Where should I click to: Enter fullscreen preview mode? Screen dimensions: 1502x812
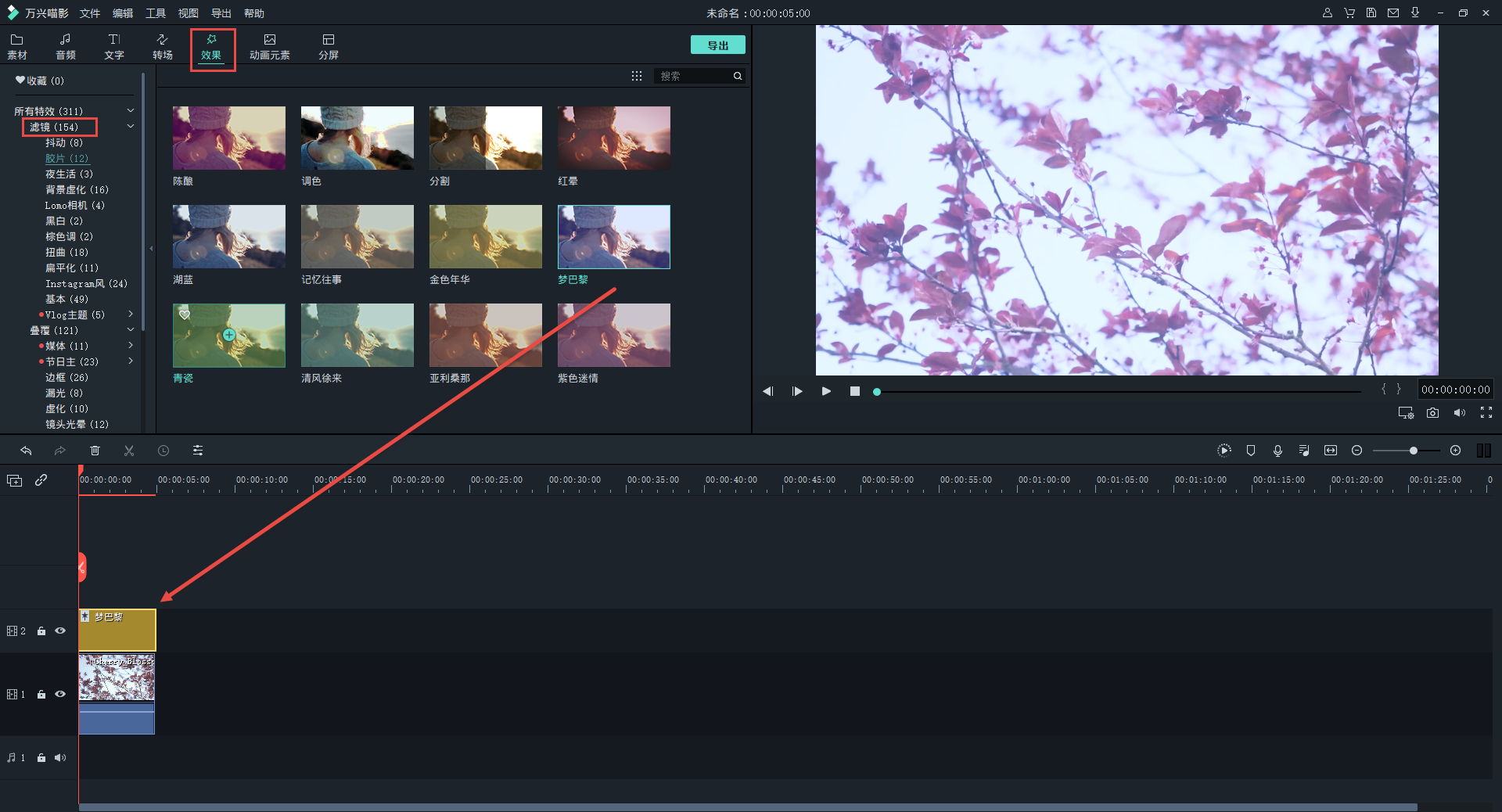click(1486, 413)
